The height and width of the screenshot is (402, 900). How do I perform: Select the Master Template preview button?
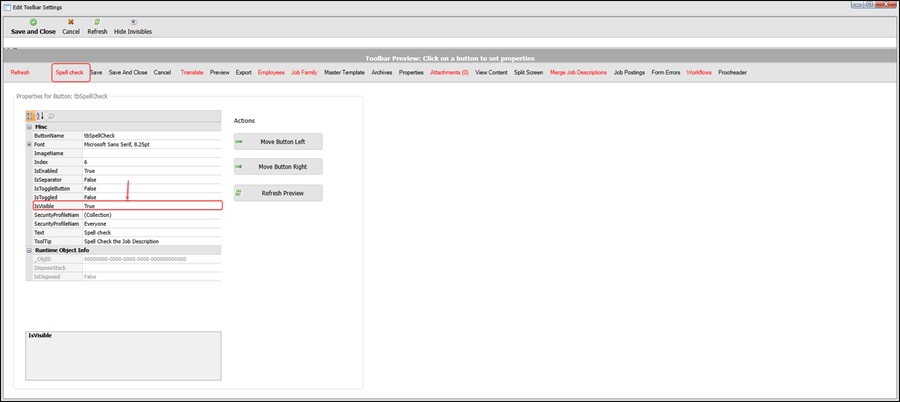coord(344,73)
